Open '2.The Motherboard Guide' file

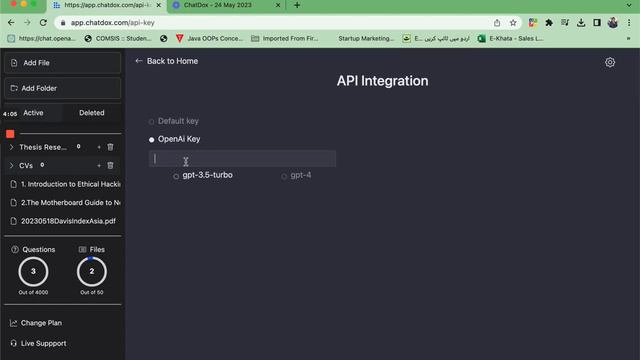pyautogui.click(x=65, y=202)
